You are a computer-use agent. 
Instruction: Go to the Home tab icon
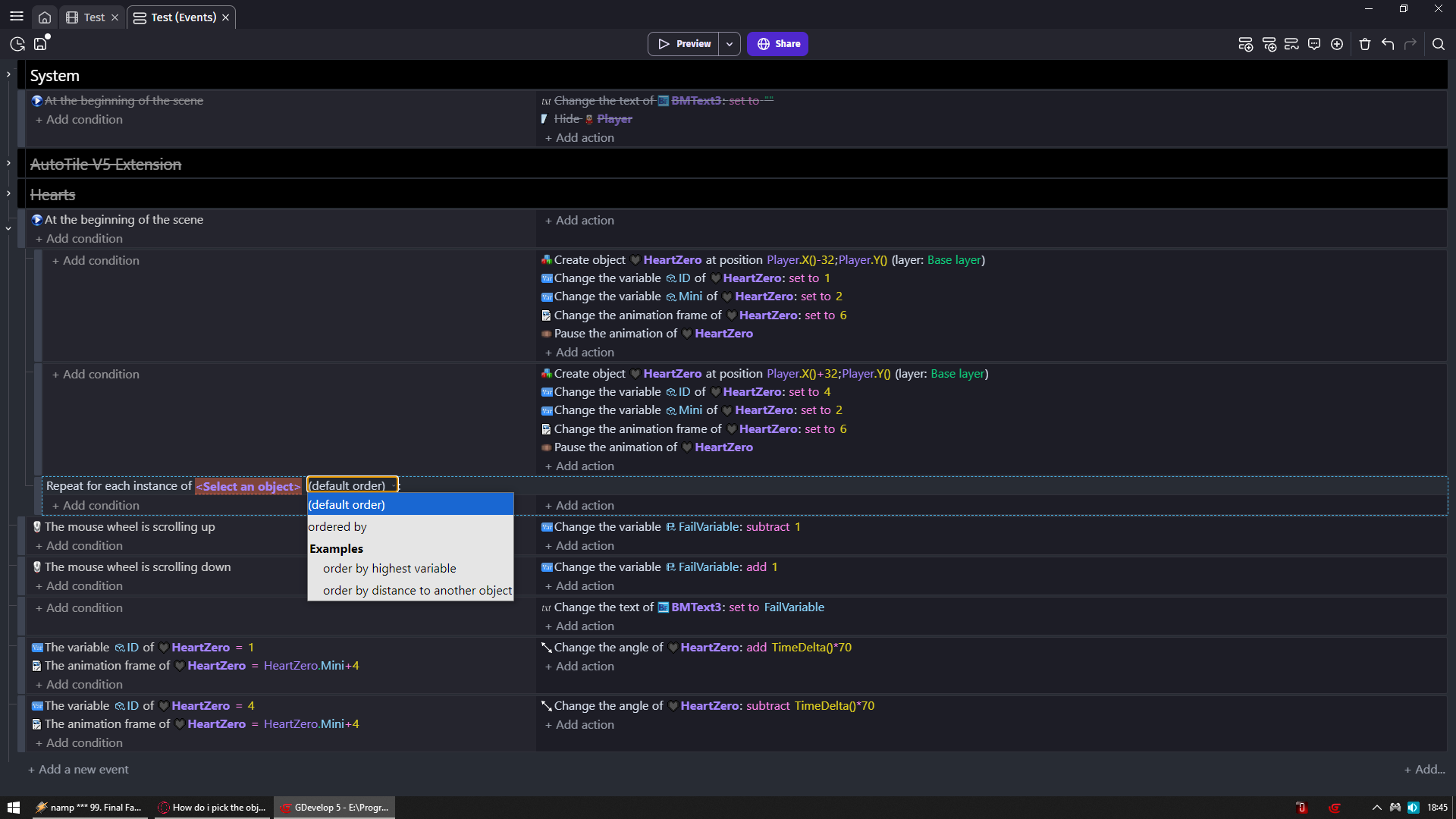click(45, 17)
